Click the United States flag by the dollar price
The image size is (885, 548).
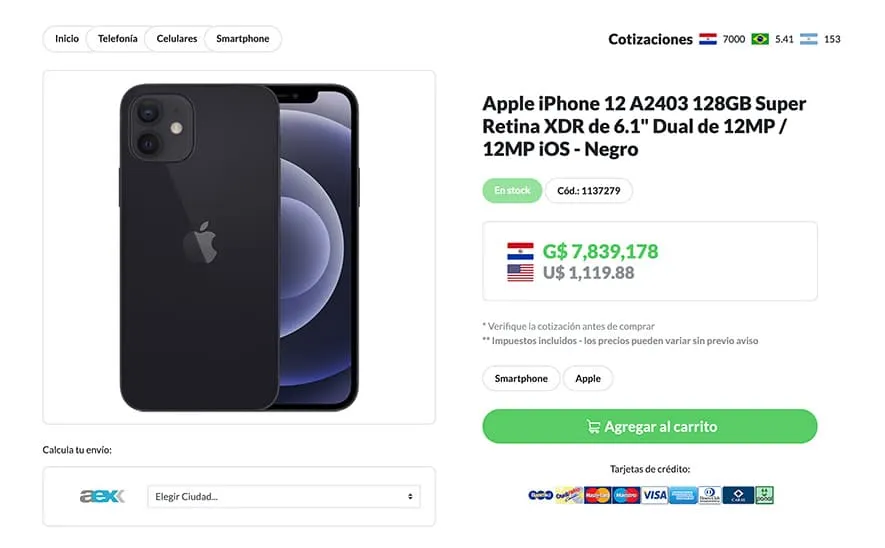(x=520, y=272)
